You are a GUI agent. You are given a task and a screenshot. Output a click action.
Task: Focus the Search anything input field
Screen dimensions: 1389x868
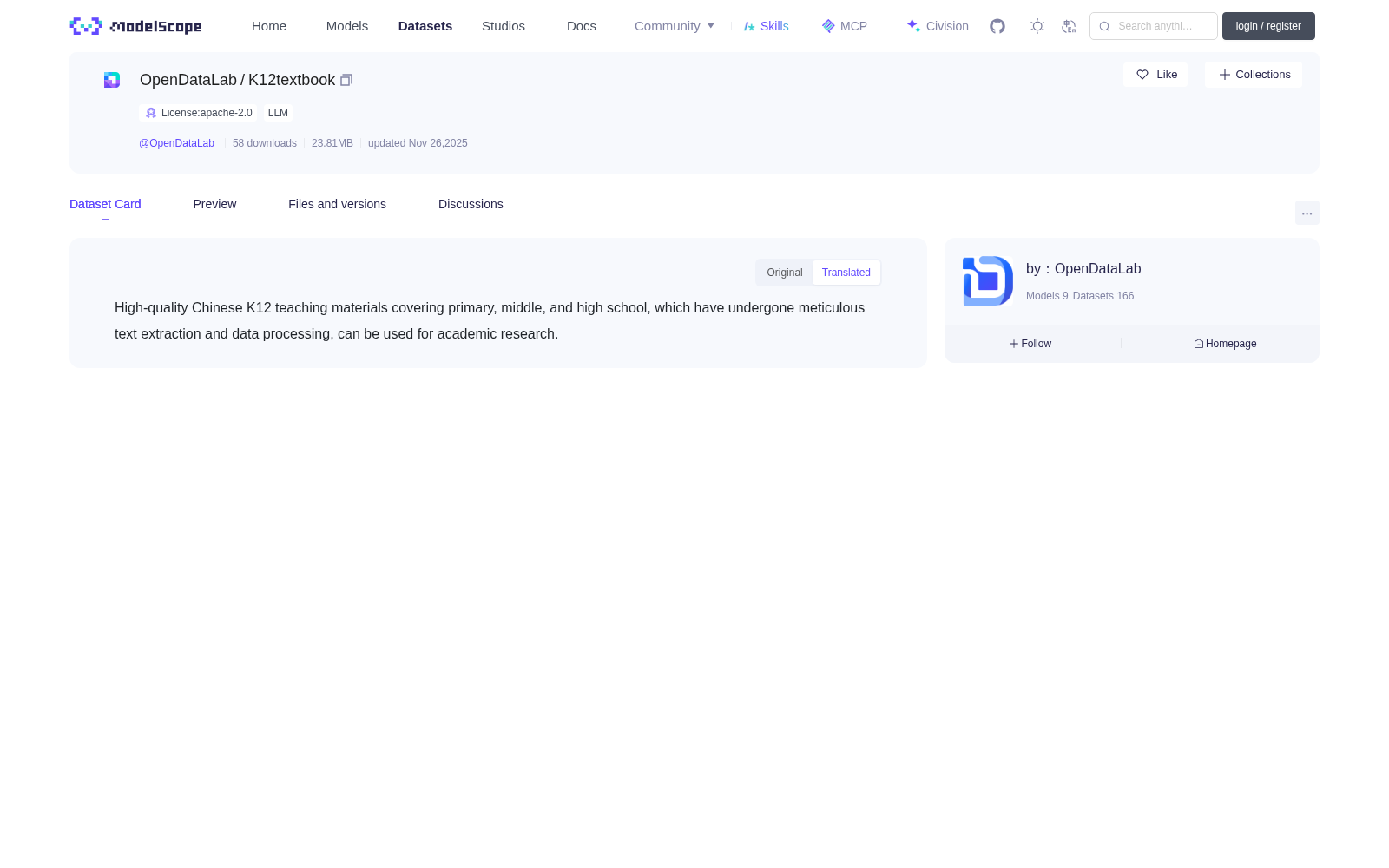pyautogui.click(x=1154, y=26)
